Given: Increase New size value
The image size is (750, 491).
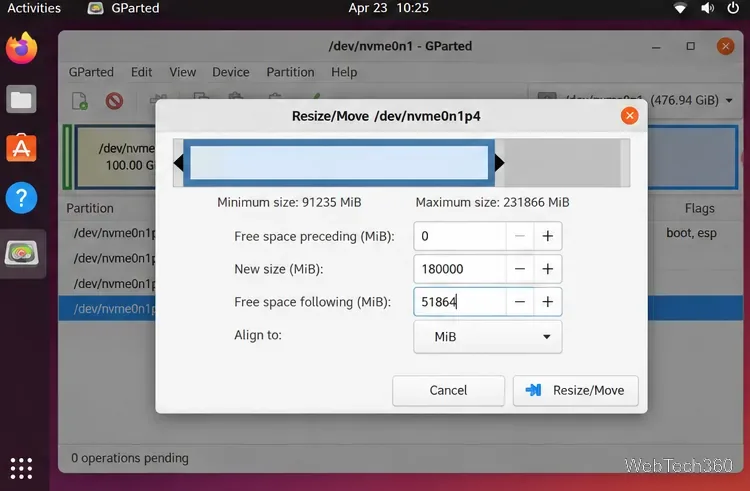Looking at the screenshot, I should click(548, 269).
